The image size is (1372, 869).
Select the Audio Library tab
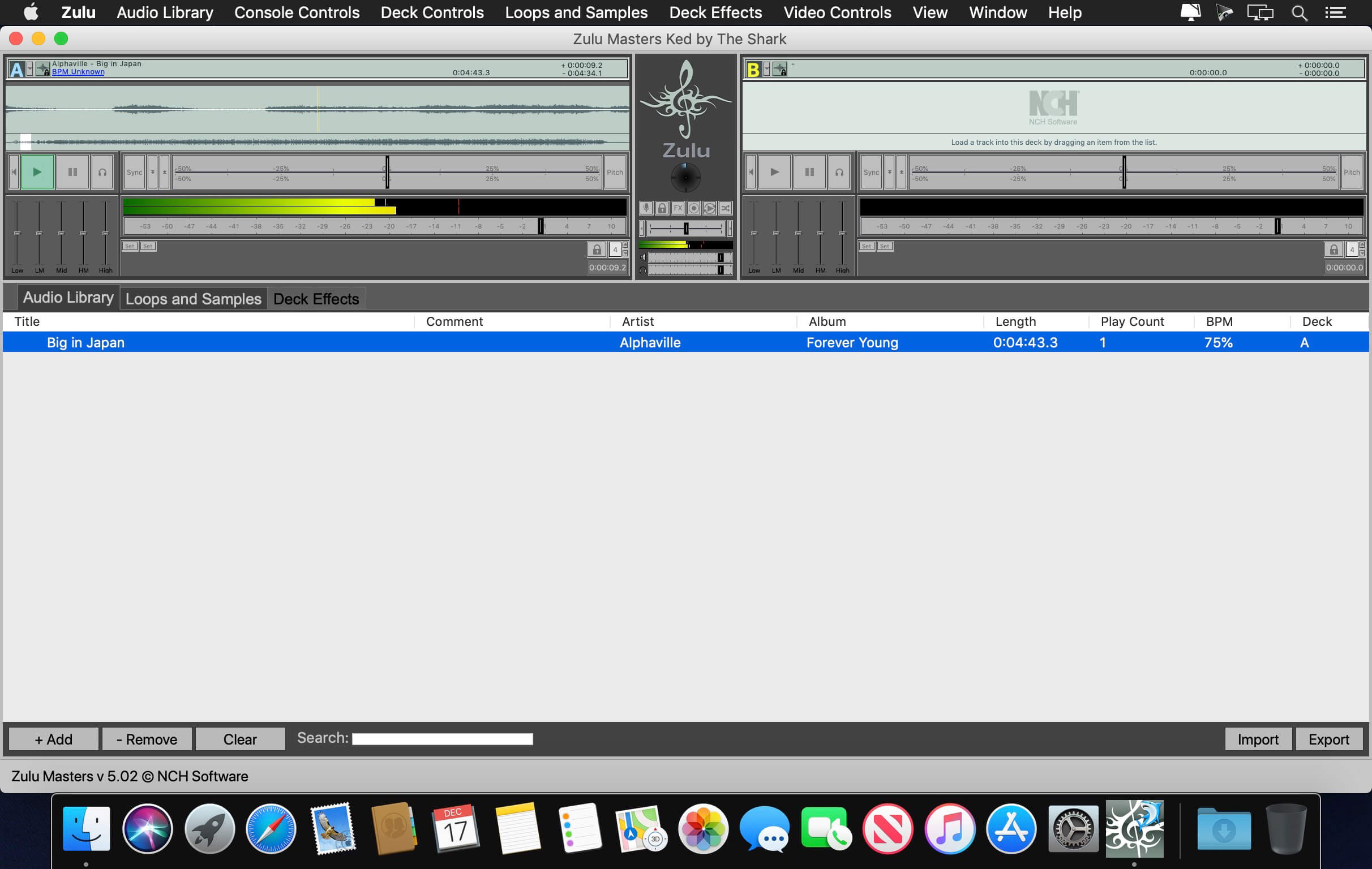[x=68, y=297]
